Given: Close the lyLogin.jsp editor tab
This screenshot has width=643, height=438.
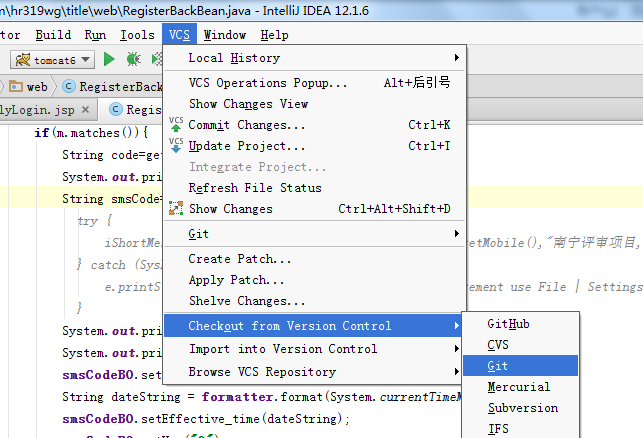Looking at the screenshot, I should pos(85,110).
